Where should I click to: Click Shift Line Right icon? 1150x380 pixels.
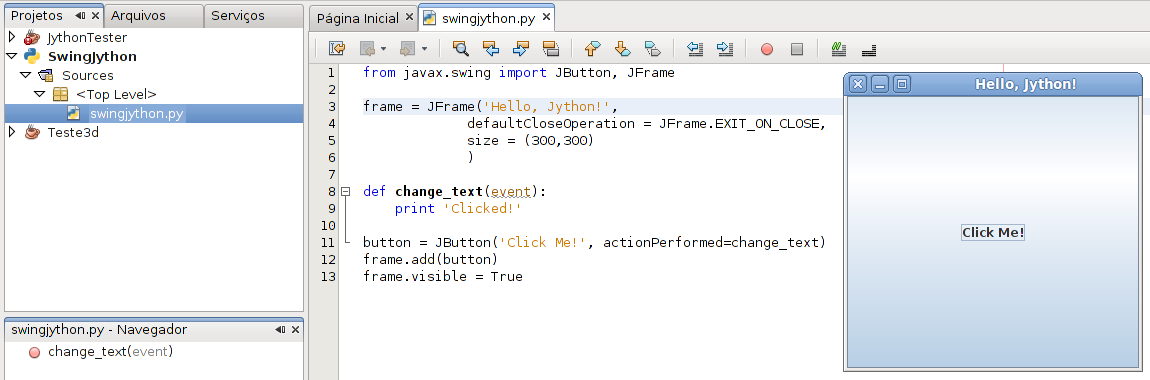pos(725,49)
